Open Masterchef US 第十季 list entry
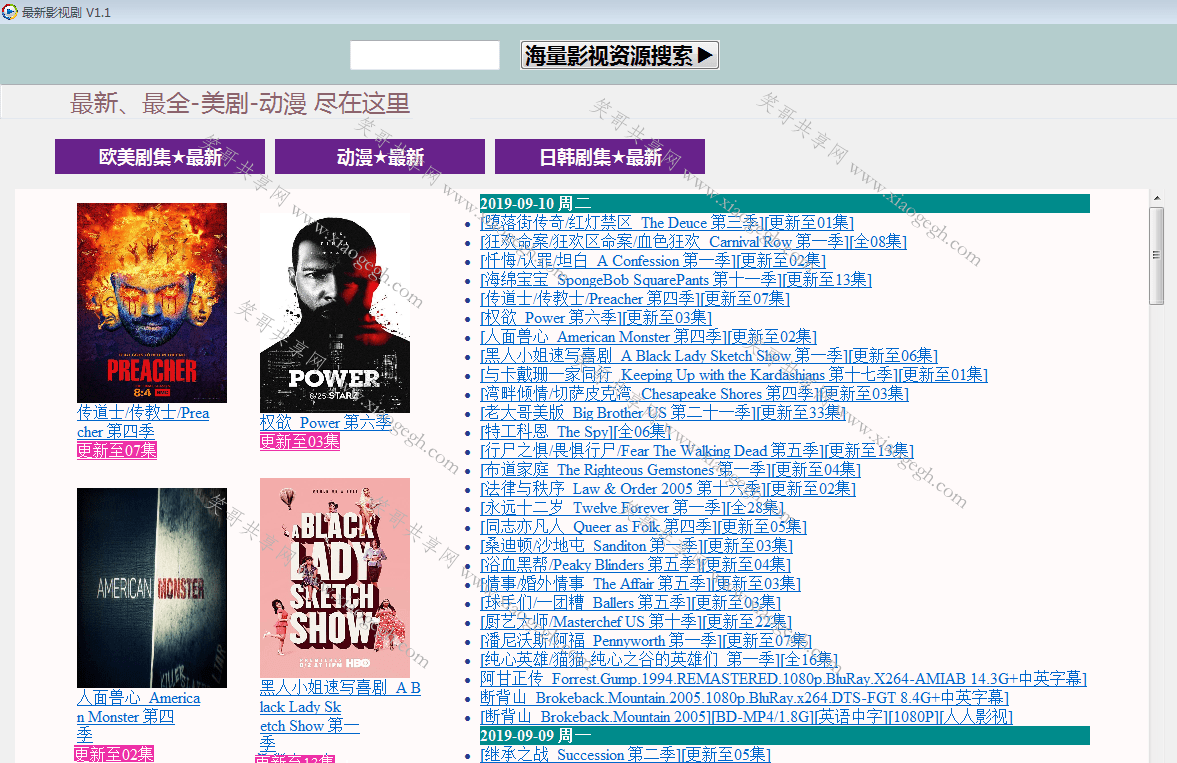This screenshot has height=763, width=1177. [636, 622]
